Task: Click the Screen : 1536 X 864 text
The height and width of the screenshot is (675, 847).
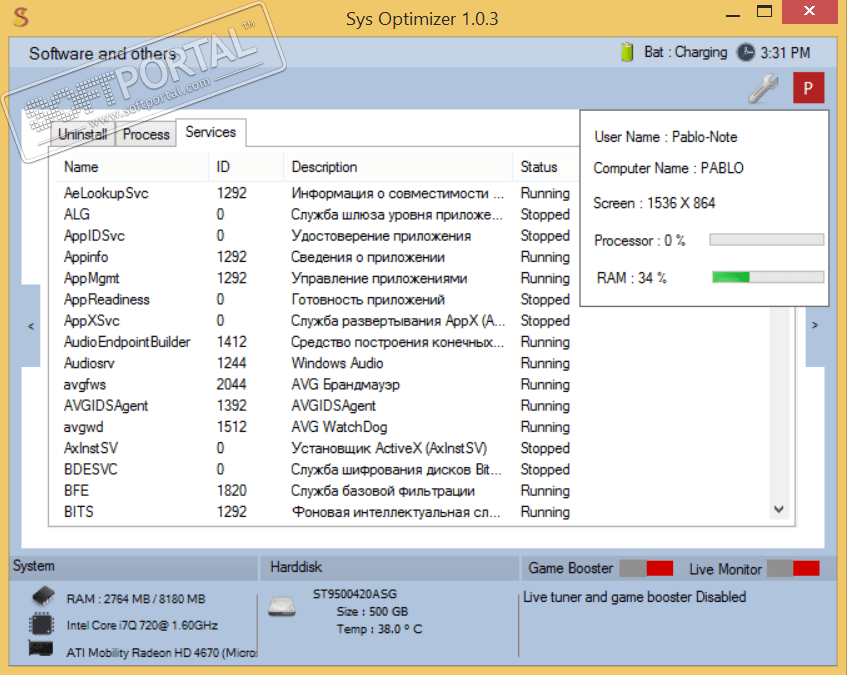Action: pos(654,203)
